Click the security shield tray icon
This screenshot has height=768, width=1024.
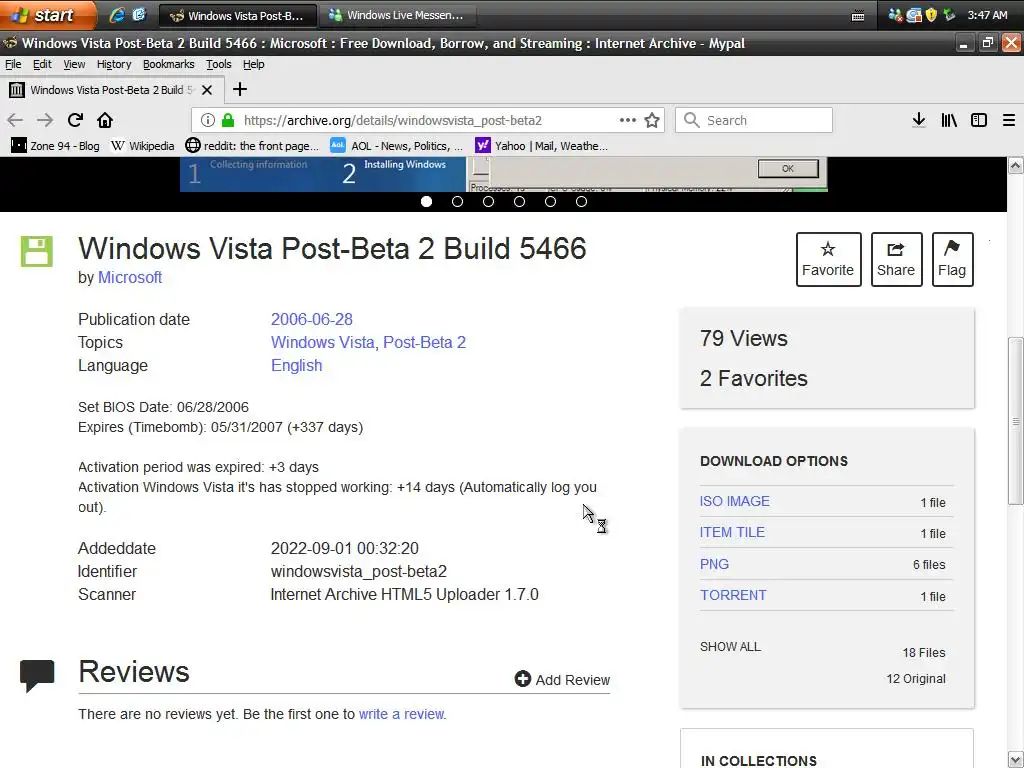point(931,15)
